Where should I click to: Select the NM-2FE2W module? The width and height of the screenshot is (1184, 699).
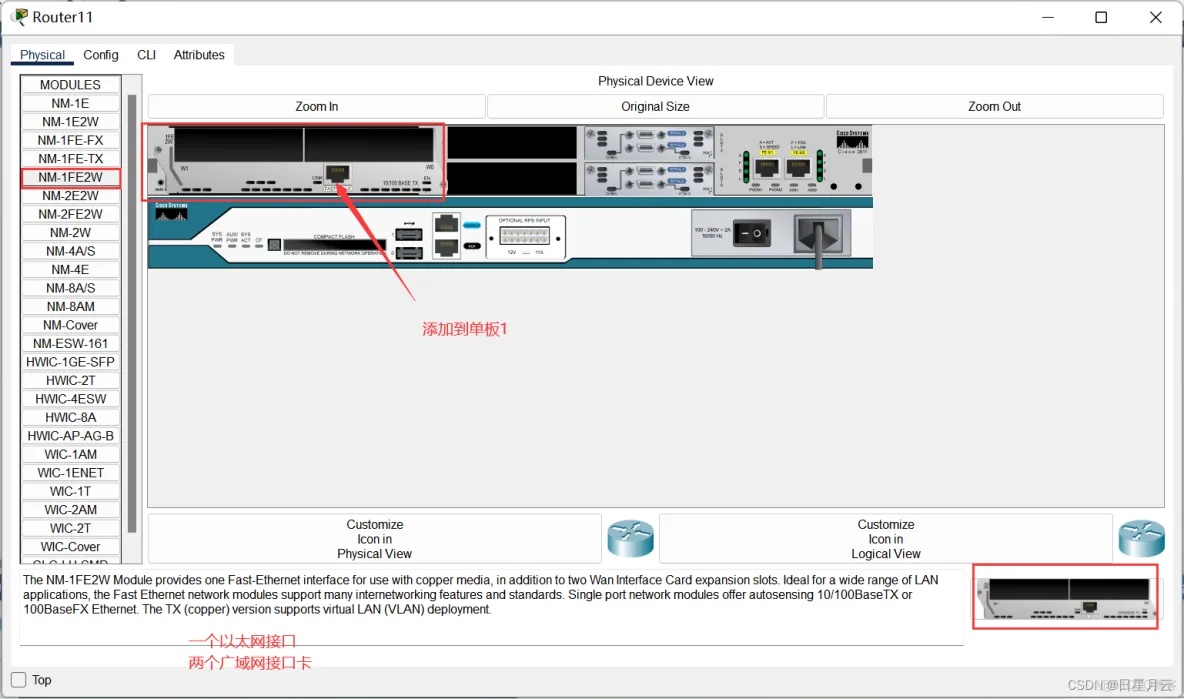[70, 214]
